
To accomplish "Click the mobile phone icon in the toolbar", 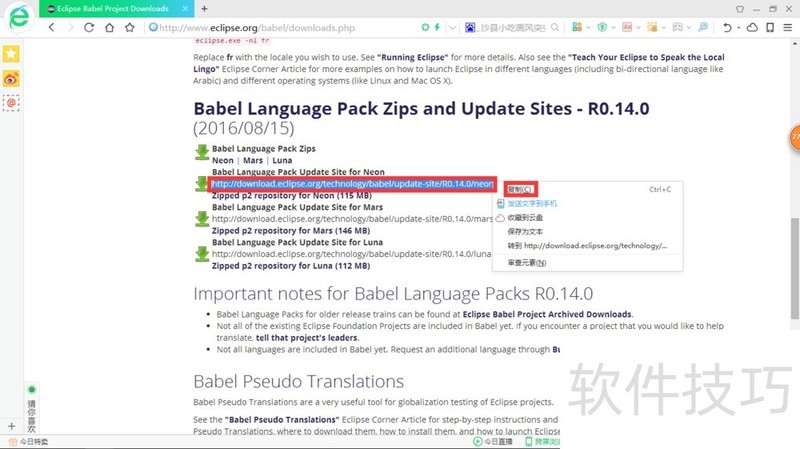I will pos(770,28).
